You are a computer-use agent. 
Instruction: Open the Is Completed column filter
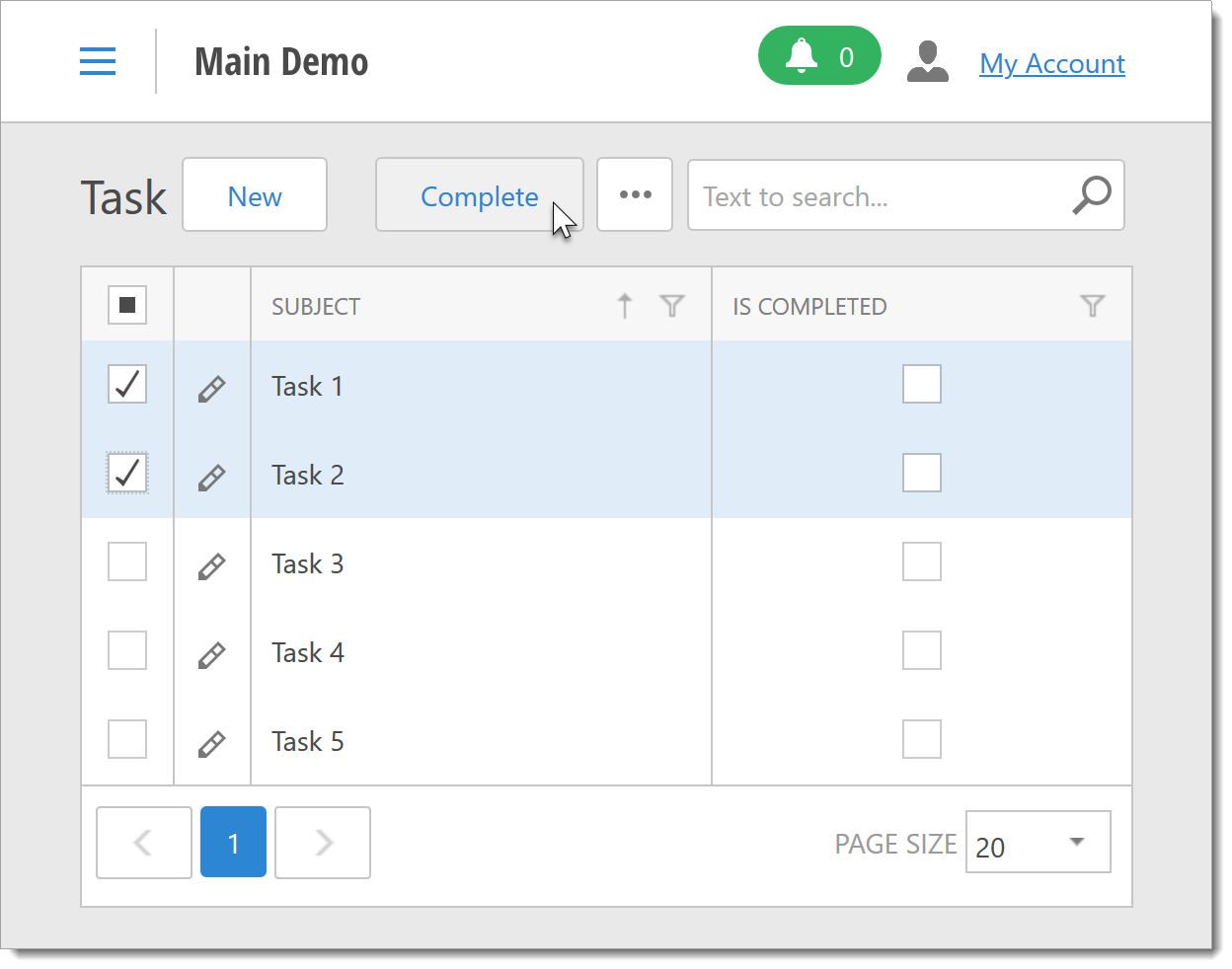pyautogui.click(x=1092, y=306)
